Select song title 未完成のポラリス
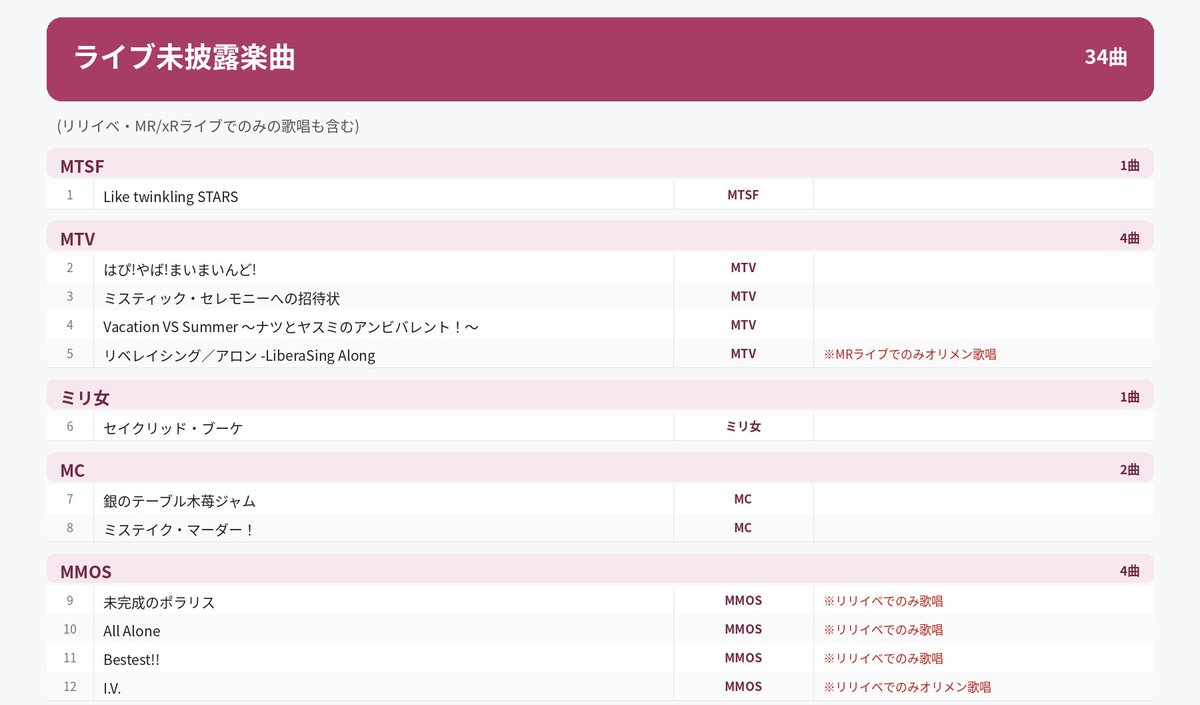This screenshot has height=705, width=1200. (x=159, y=602)
